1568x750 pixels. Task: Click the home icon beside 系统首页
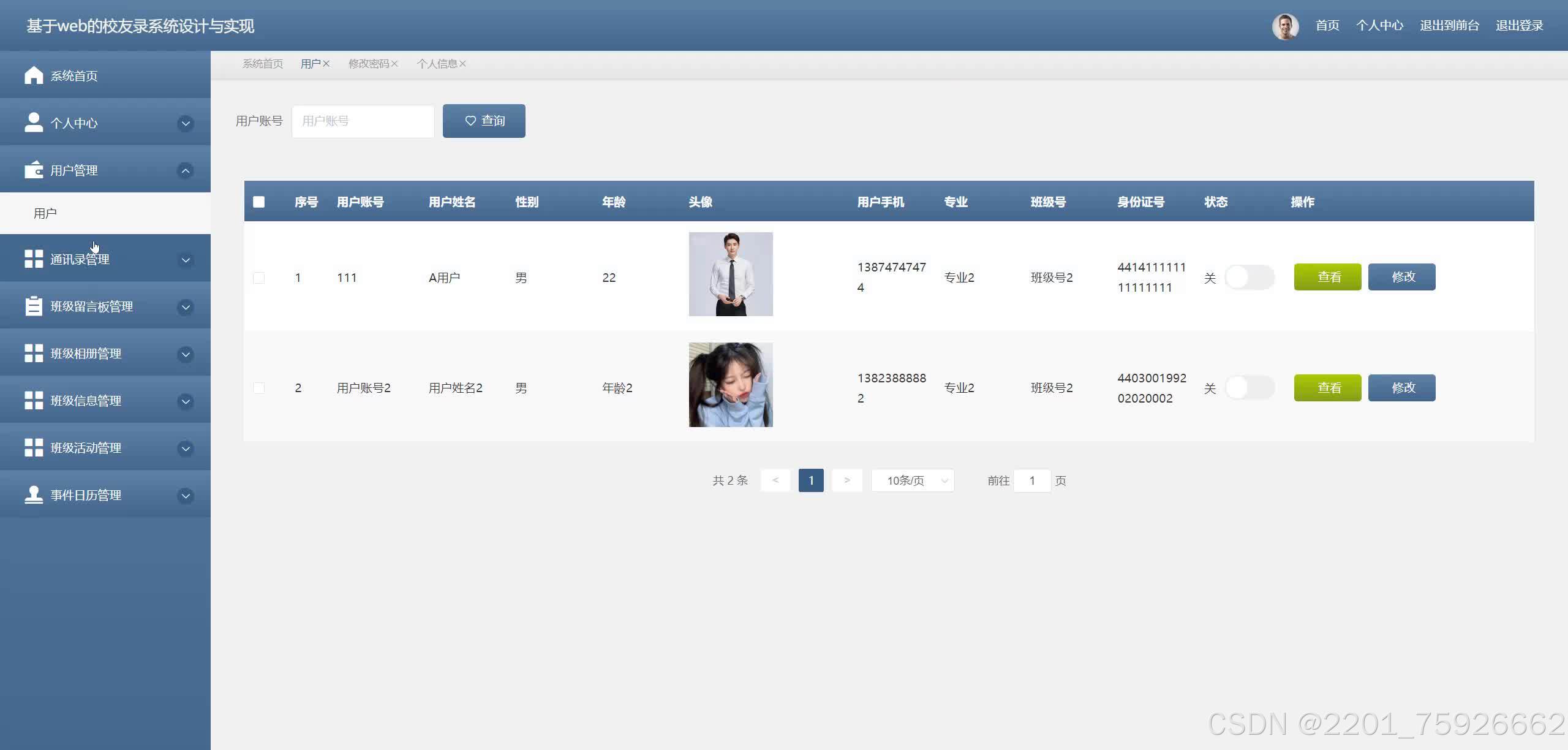coord(34,75)
